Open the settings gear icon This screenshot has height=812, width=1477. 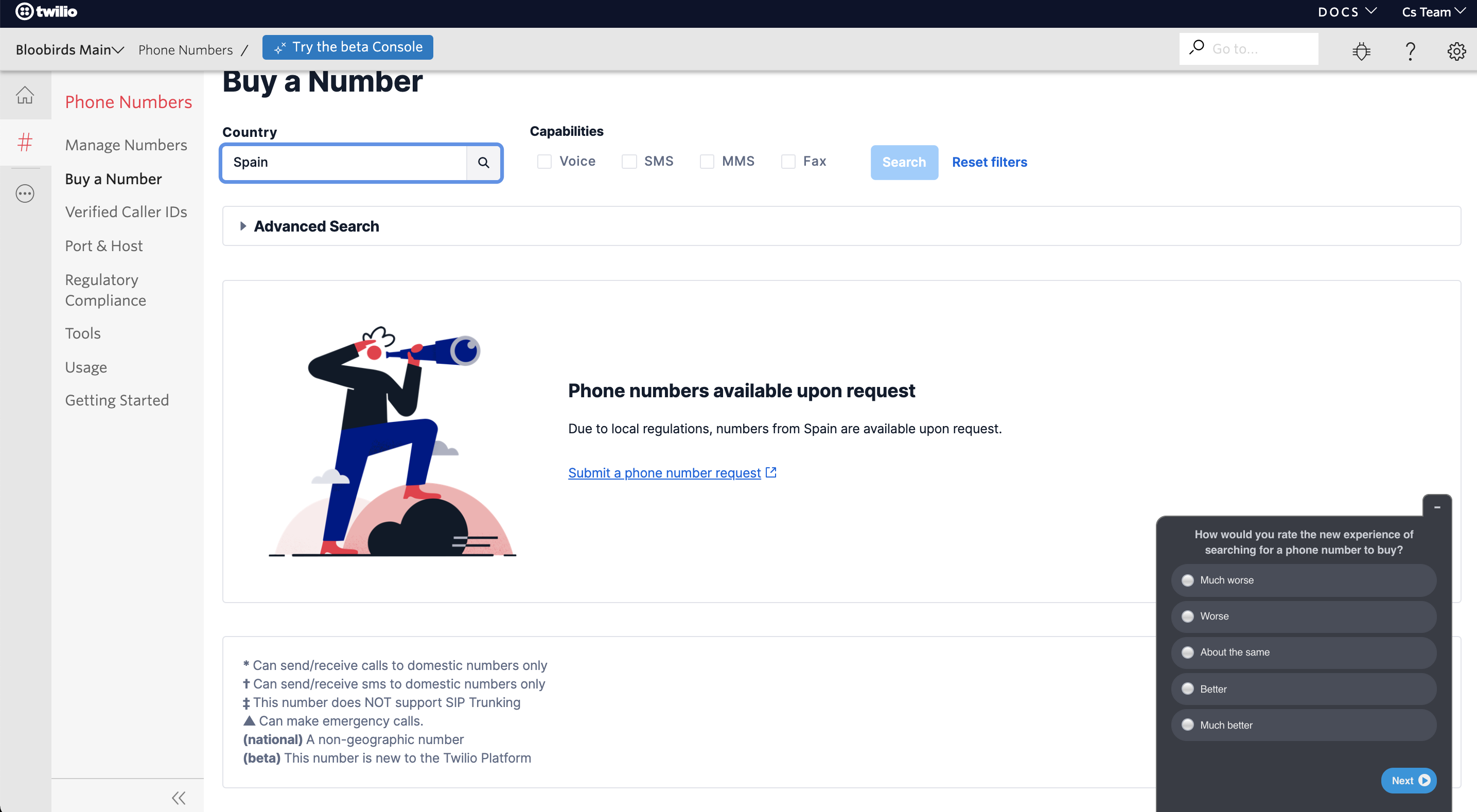point(1456,51)
